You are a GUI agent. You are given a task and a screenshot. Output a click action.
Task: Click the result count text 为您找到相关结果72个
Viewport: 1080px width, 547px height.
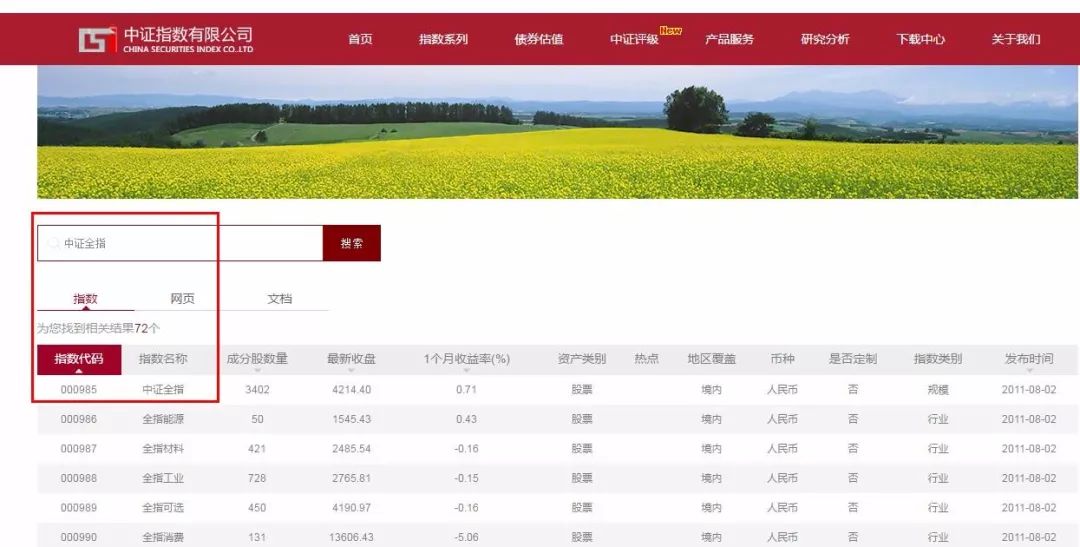[98, 328]
